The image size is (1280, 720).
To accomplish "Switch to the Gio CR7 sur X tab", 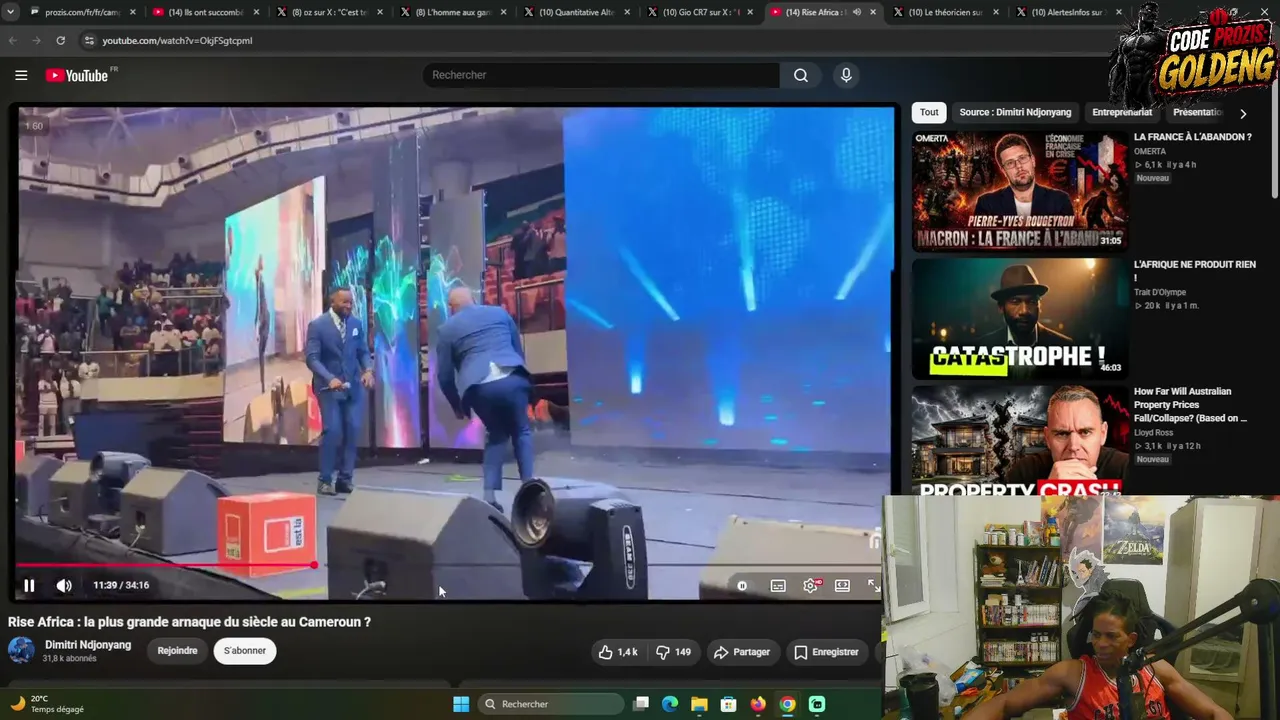I will point(700,12).
